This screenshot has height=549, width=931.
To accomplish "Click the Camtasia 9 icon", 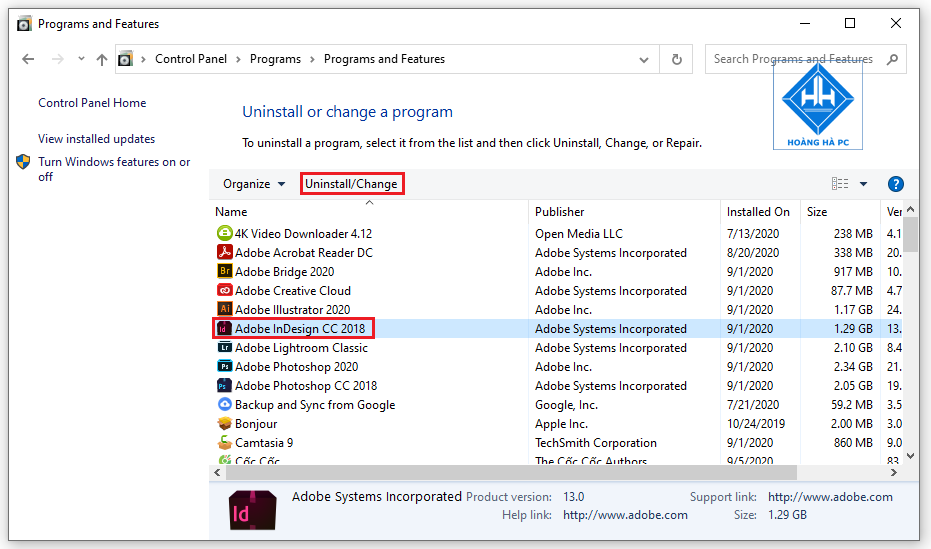I will (x=224, y=442).
